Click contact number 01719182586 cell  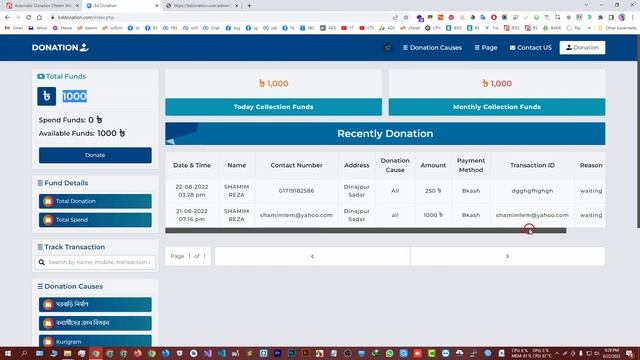(x=296, y=191)
